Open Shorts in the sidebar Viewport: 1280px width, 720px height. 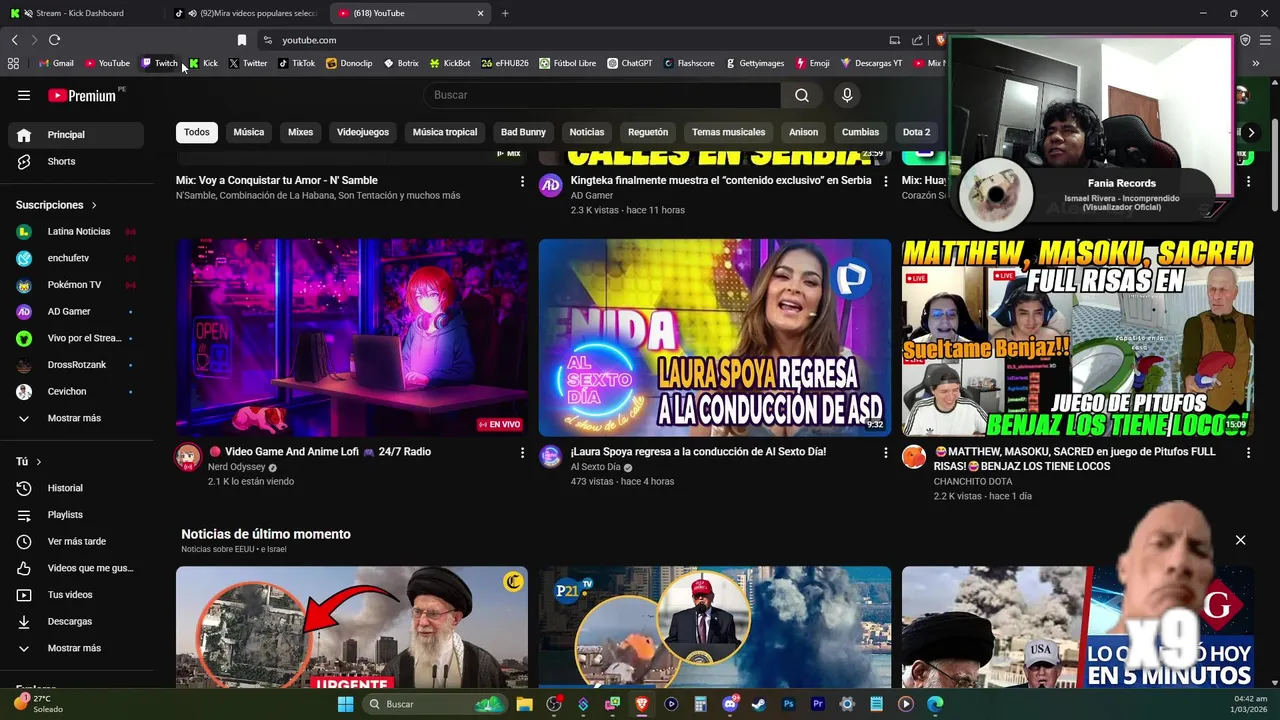(x=76, y=161)
